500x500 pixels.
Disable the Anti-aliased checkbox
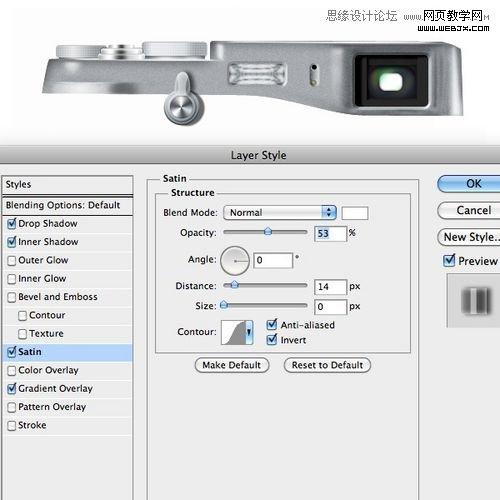[272, 325]
